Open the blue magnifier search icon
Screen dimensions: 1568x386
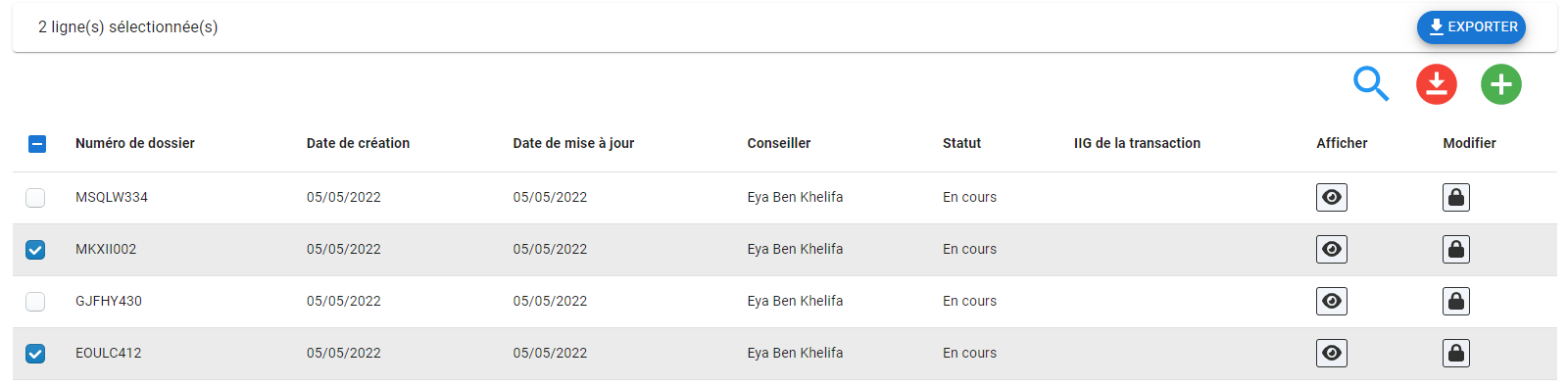pyautogui.click(x=1371, y=84)
